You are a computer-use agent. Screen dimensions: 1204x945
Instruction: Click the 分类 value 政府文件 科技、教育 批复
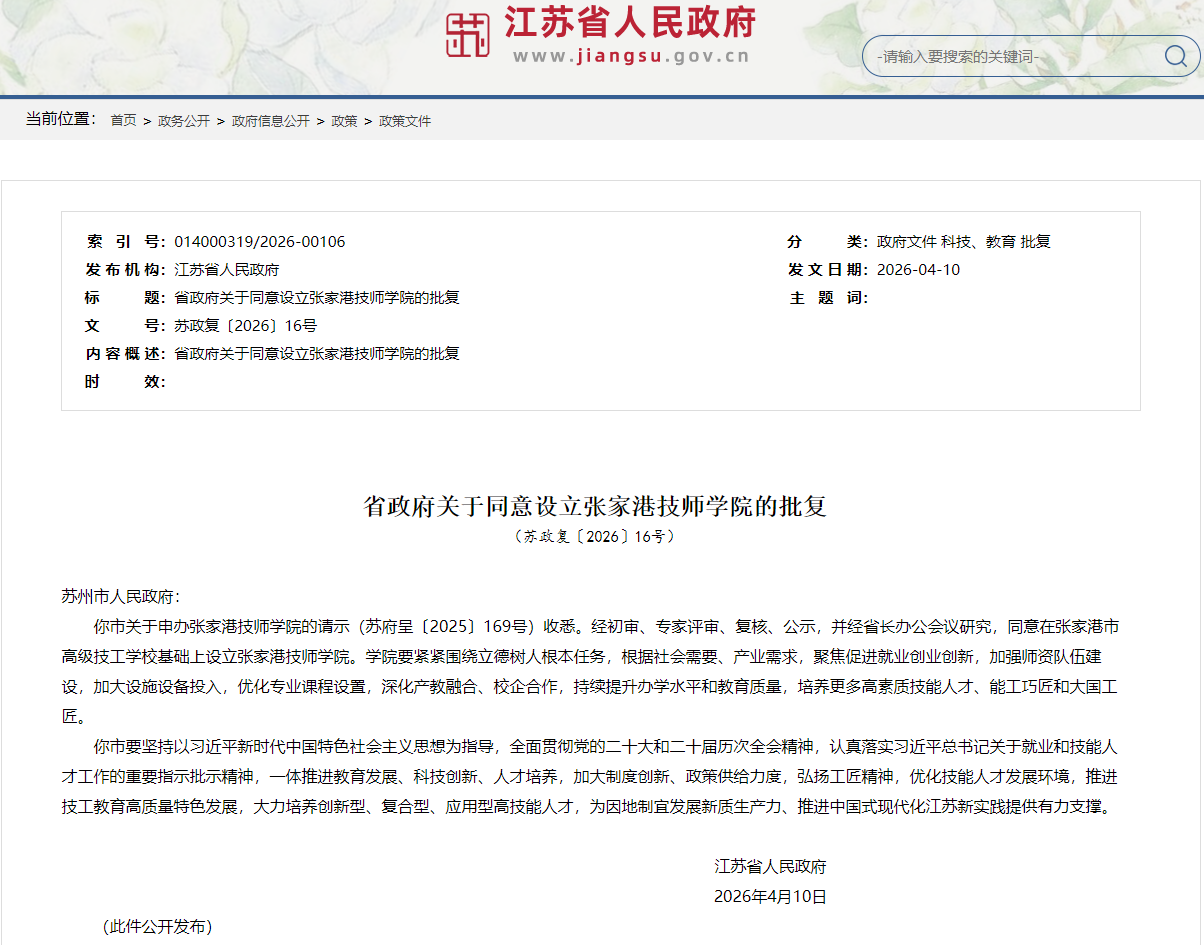[963, 242]
